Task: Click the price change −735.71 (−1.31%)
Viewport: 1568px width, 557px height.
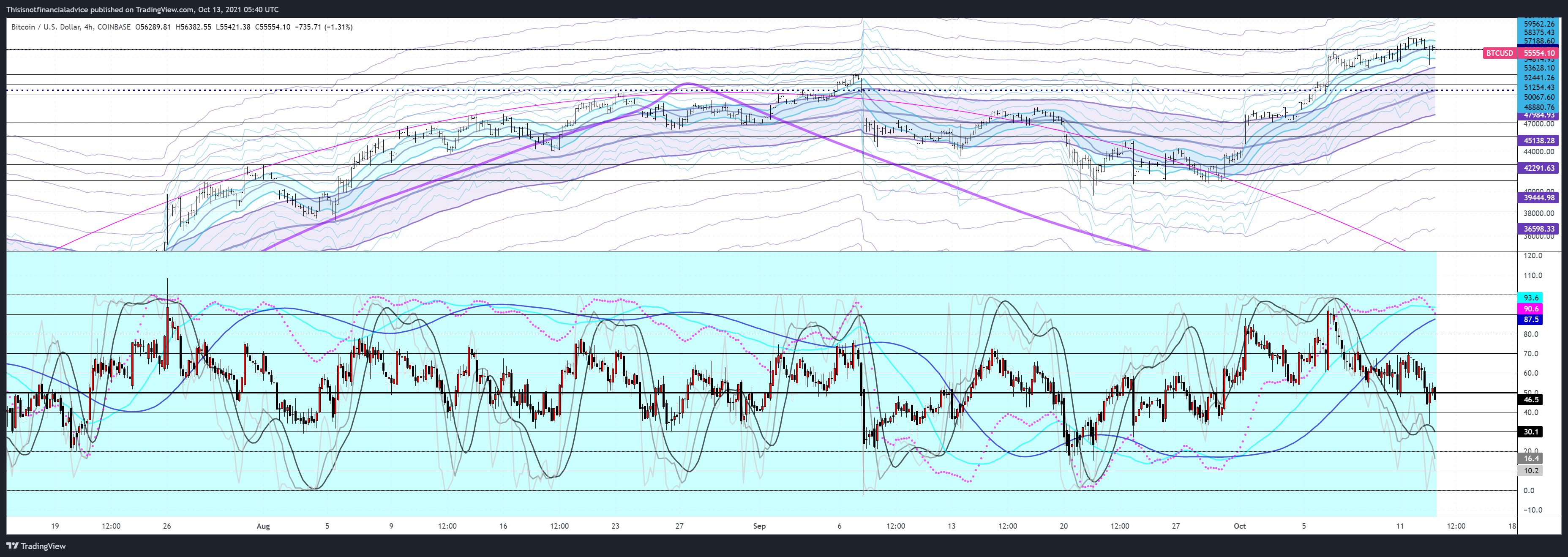Action: (x=324, y=27)
